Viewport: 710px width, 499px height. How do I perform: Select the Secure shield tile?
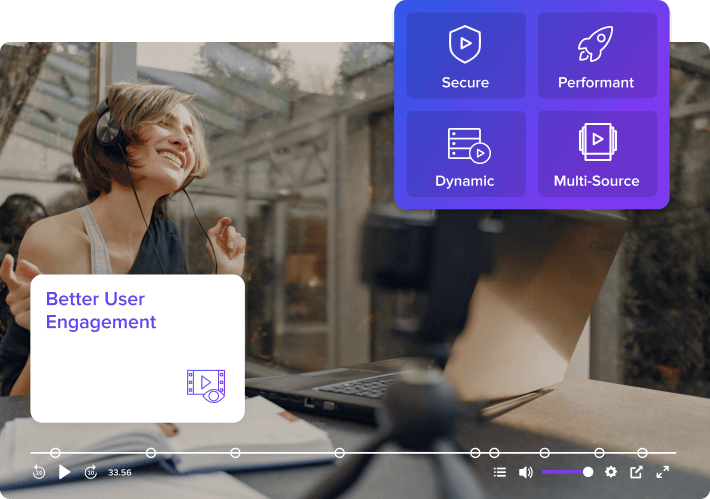(x=466, y=55)
